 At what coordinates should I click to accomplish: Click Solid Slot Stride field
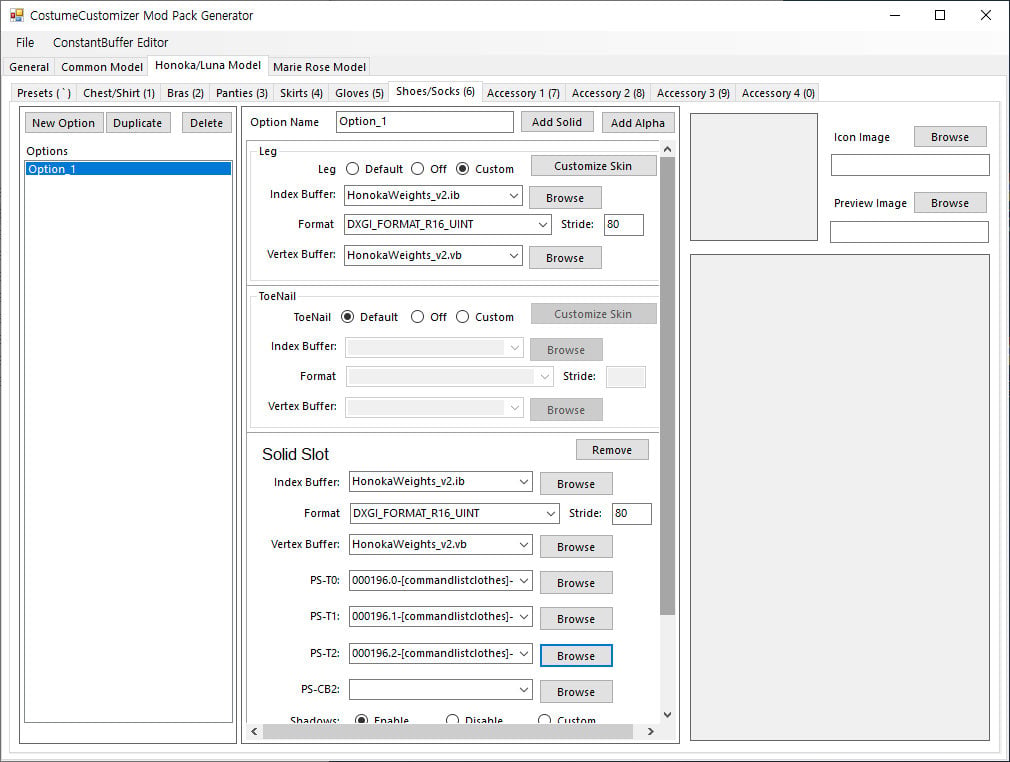point(631,513)
